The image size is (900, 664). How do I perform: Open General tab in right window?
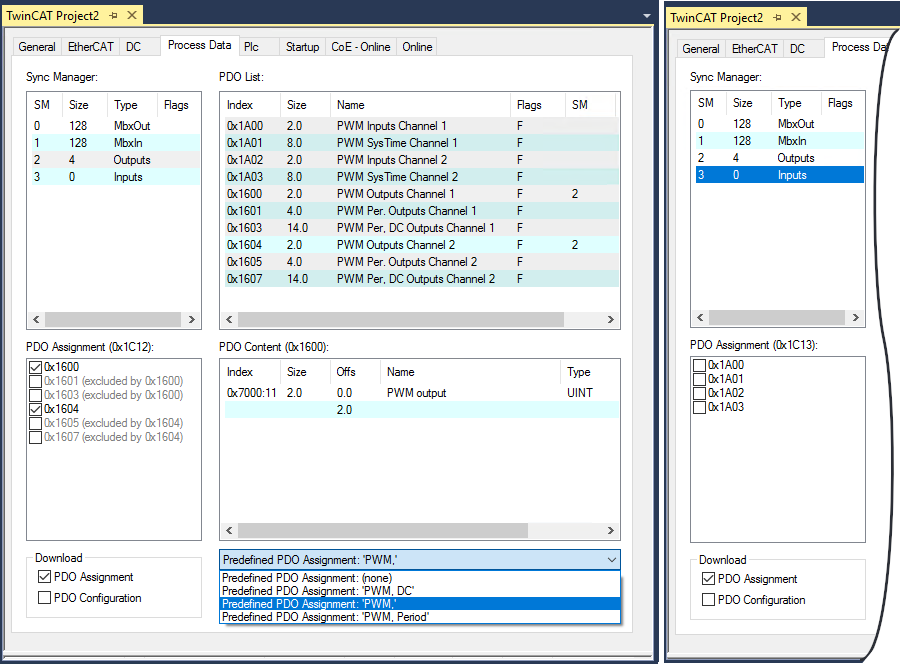[701, 49]
